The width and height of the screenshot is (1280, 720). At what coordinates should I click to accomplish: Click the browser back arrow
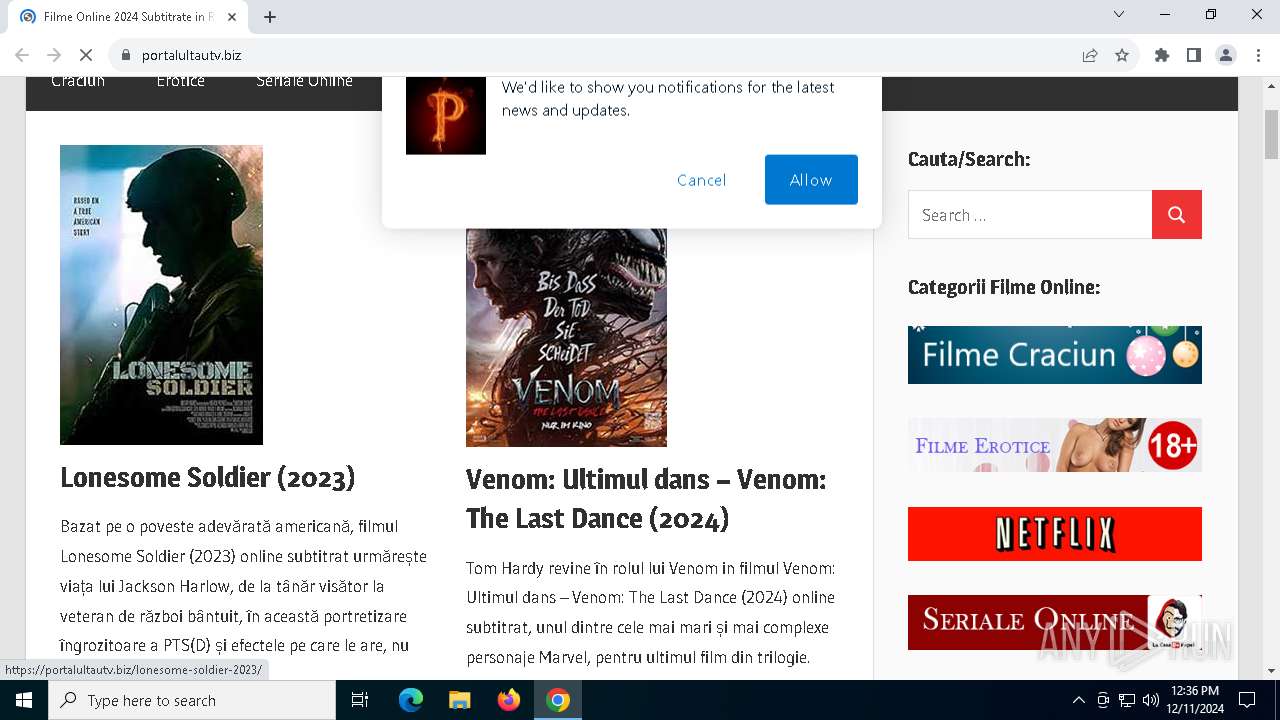(22, 55)
